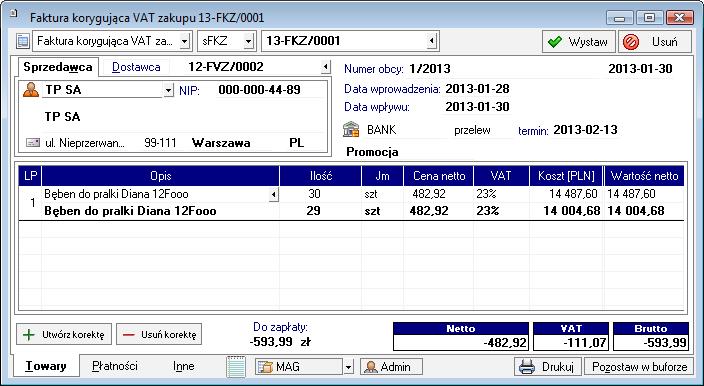This screenshot has height=386, width=704.
Task: Click Utwórz korektę button
Action: pos(64,334)
